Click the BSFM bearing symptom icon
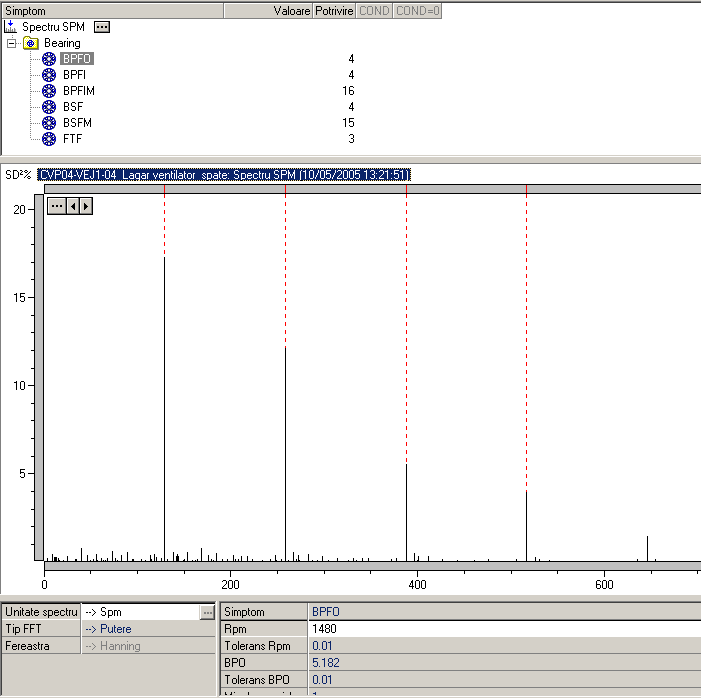This screenshot has height=698, width=701. [49, 123]
